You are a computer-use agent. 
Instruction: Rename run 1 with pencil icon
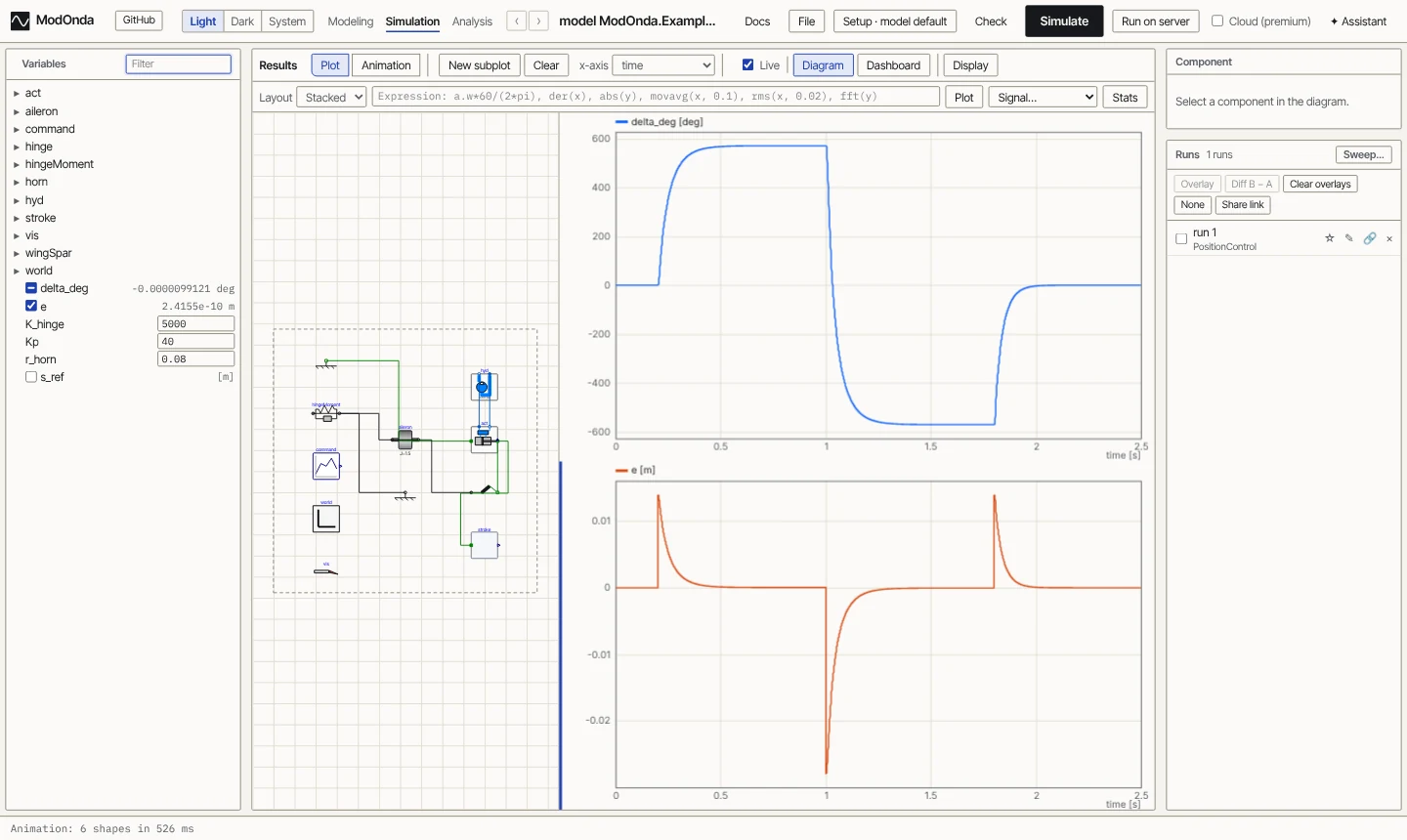pos(1349,238)
